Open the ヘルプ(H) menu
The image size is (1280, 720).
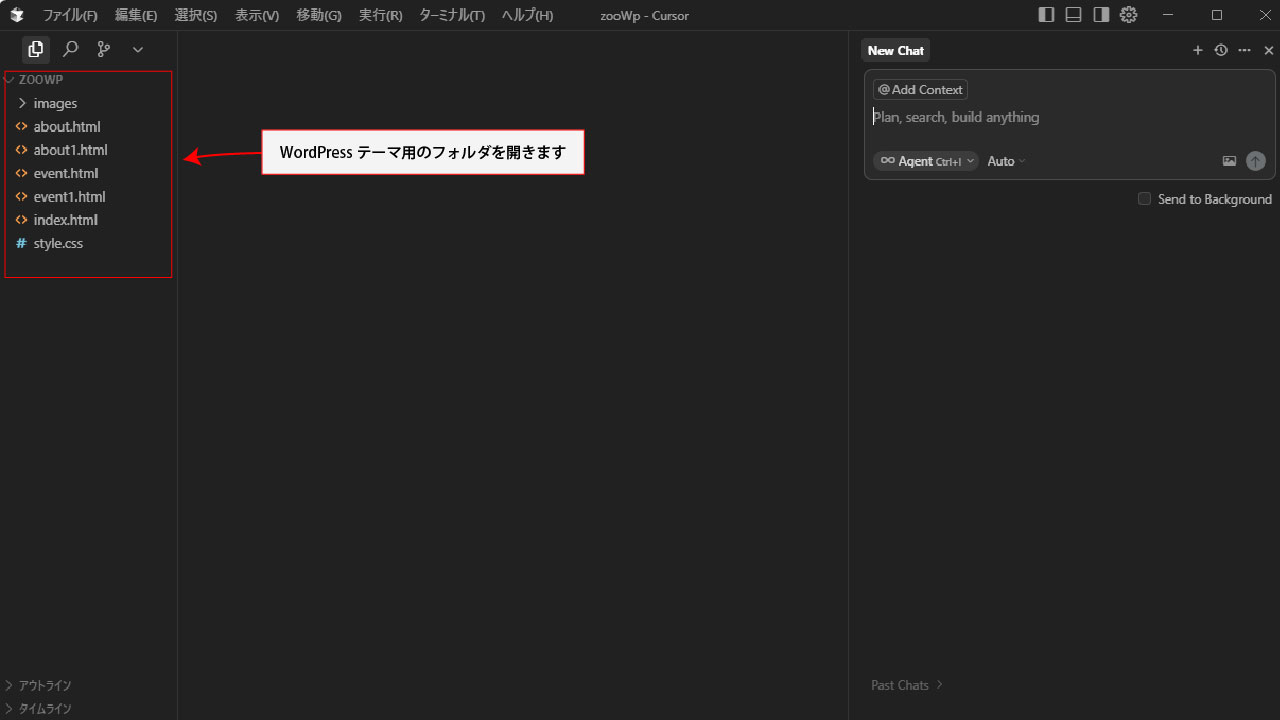[x=527, y=15]
